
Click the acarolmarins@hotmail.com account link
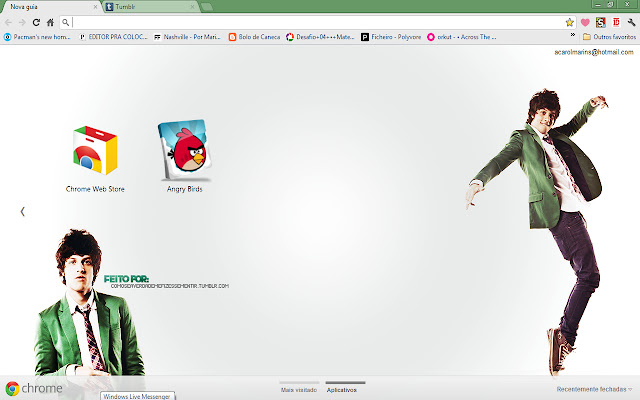tap(594, 52)
